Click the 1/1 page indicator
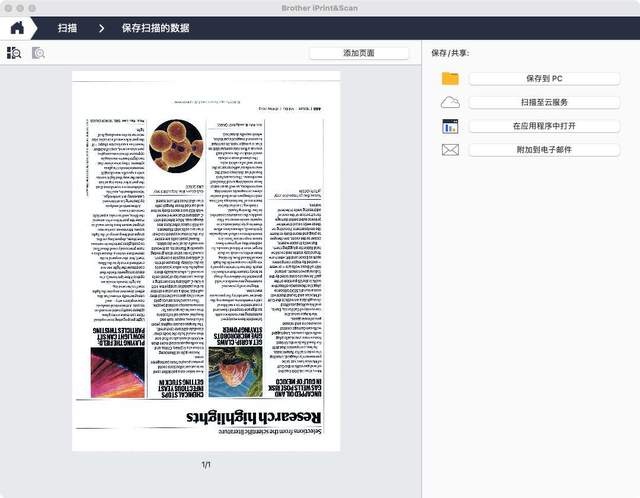The width and height of the screenshot is (640, 498). tap(206, 465)
